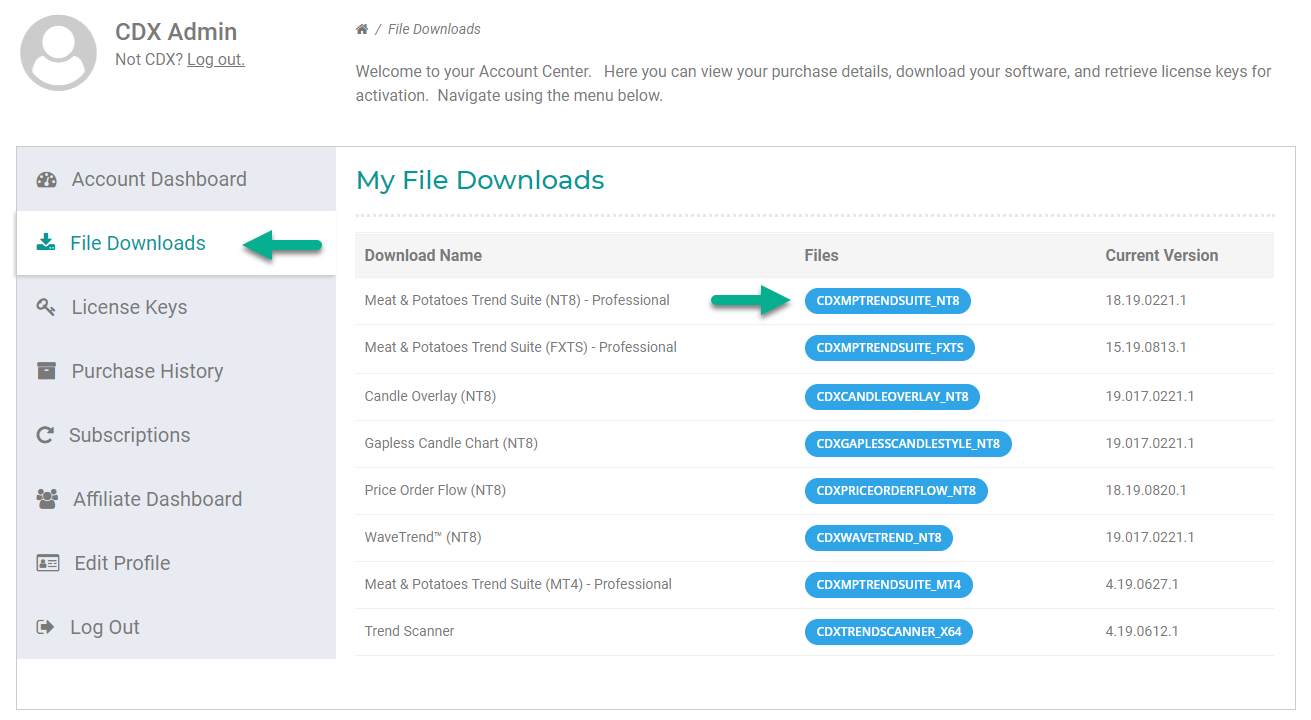Go to the License Keys section
This screenshot has height=720, width=1311.
pos(176,307)
